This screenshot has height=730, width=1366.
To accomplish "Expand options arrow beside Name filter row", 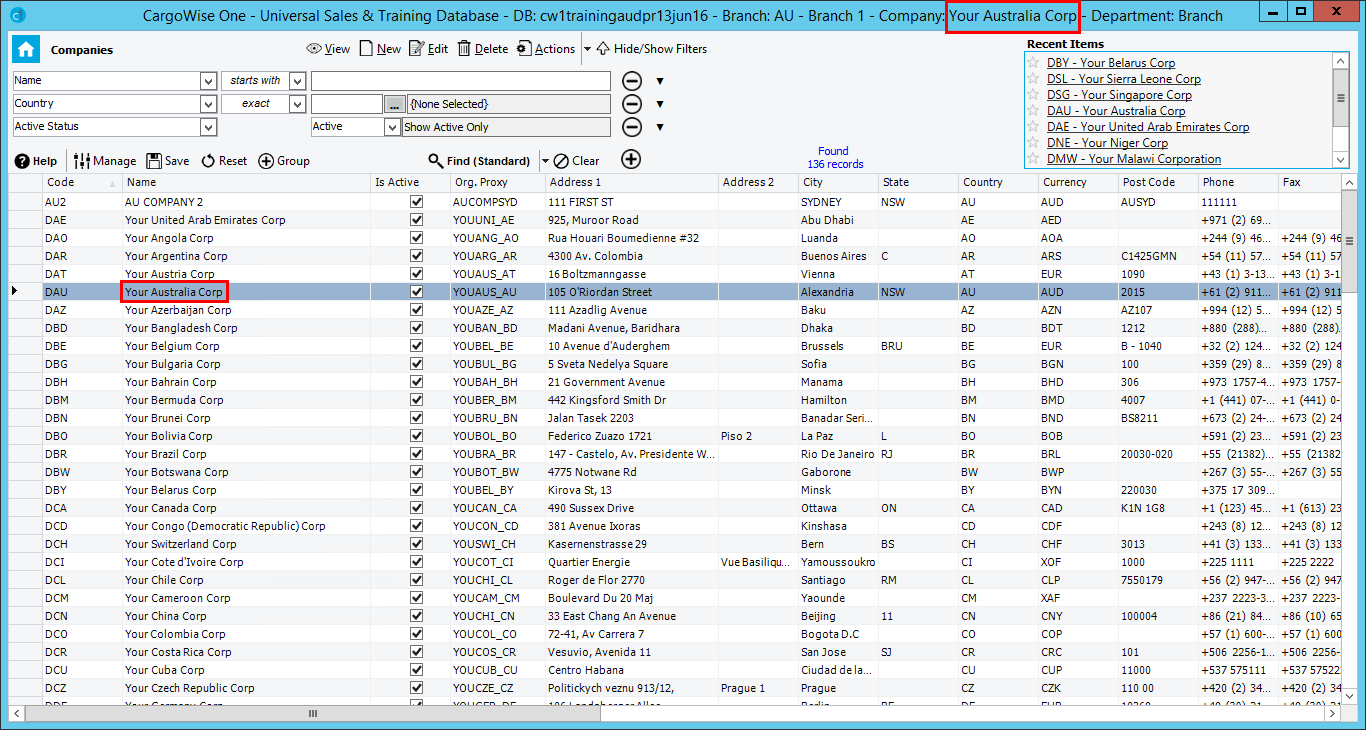I will [x=659, y=81].
